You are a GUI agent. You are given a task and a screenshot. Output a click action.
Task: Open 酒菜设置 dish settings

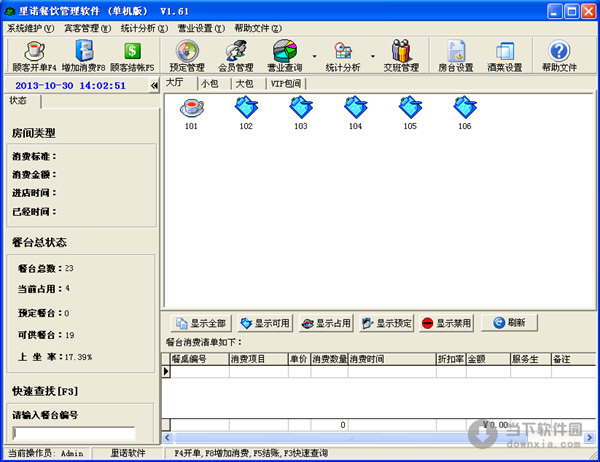(505, 55)
